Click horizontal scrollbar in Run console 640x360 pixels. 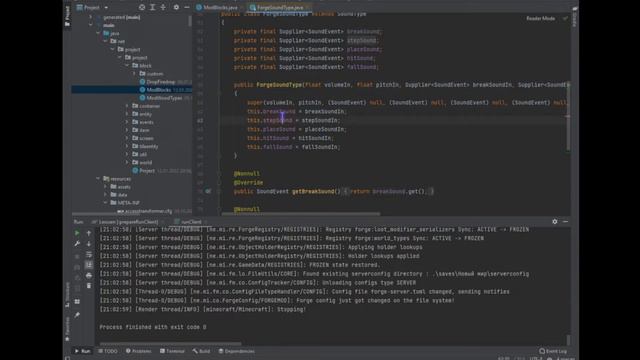point(171,344)
